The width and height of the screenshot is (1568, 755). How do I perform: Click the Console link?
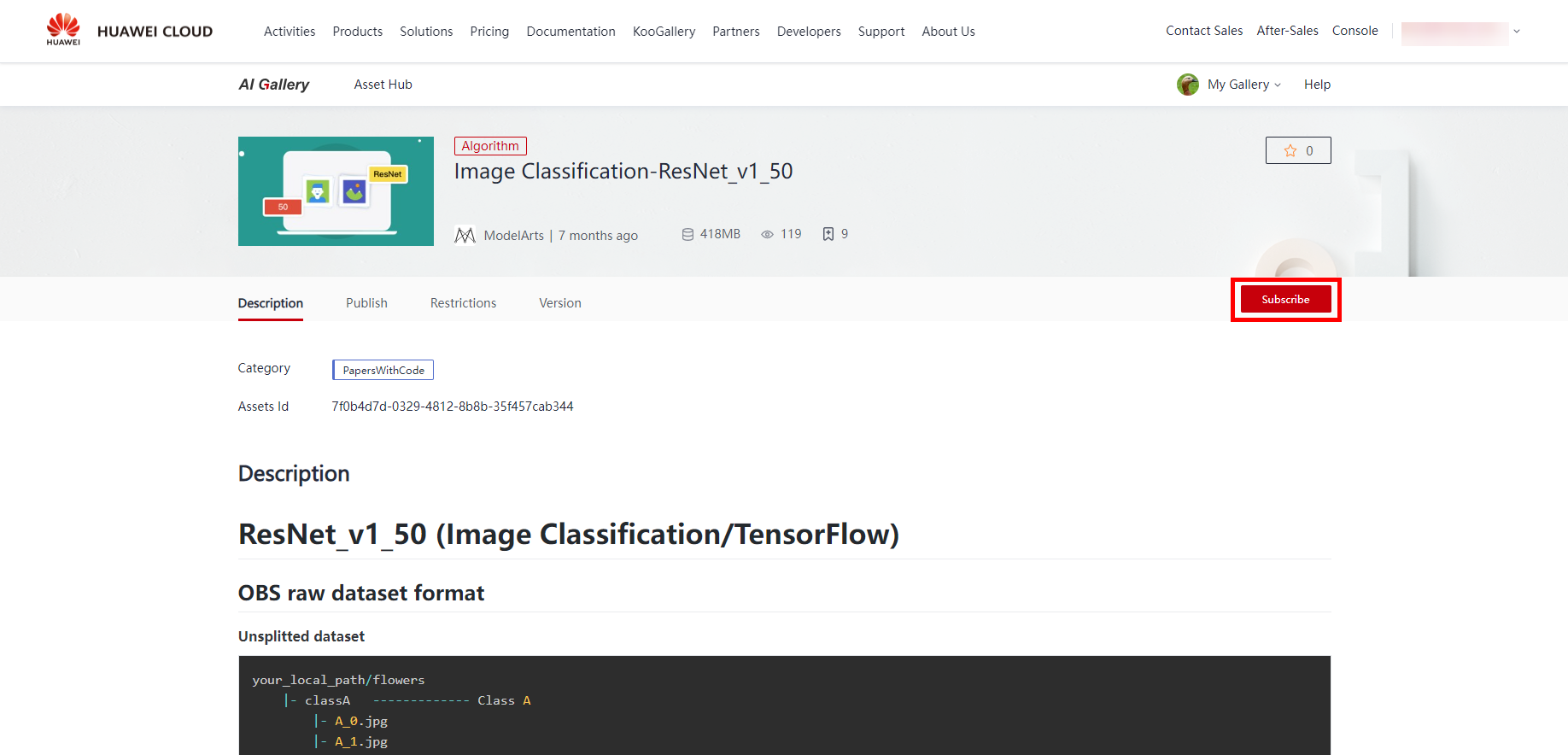1354,31
